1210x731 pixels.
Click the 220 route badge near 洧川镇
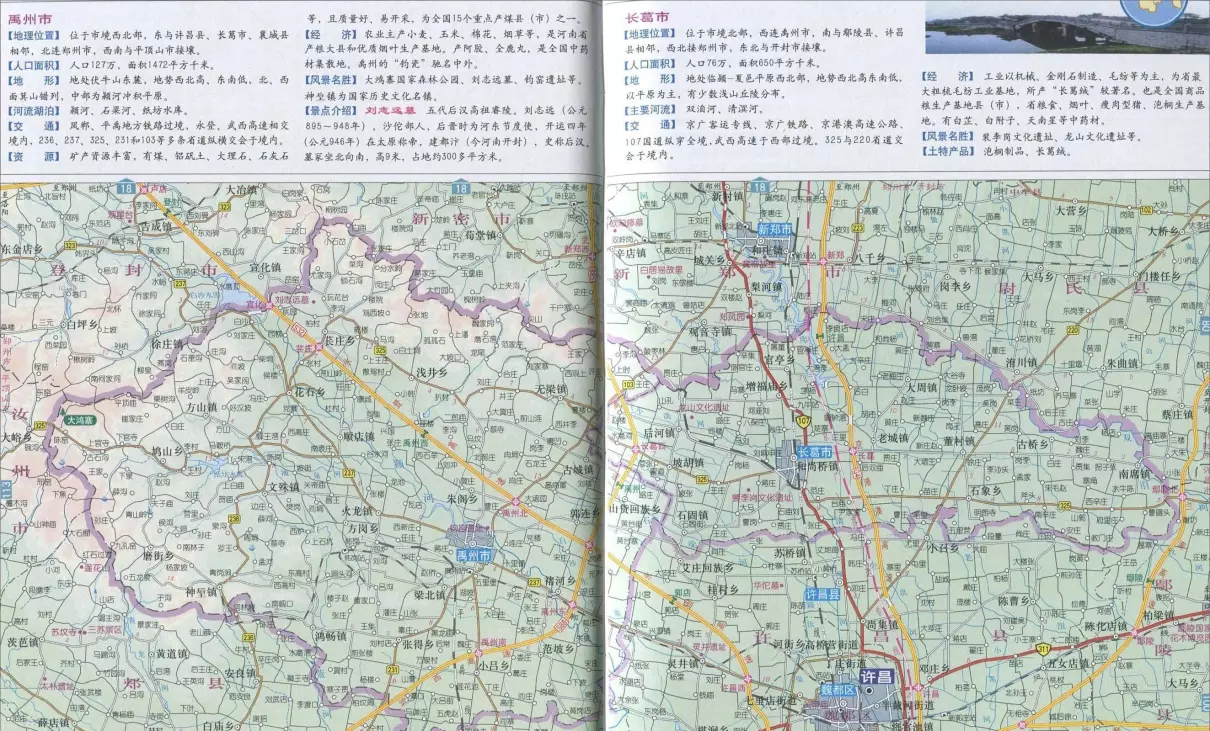coord(1073,329)
